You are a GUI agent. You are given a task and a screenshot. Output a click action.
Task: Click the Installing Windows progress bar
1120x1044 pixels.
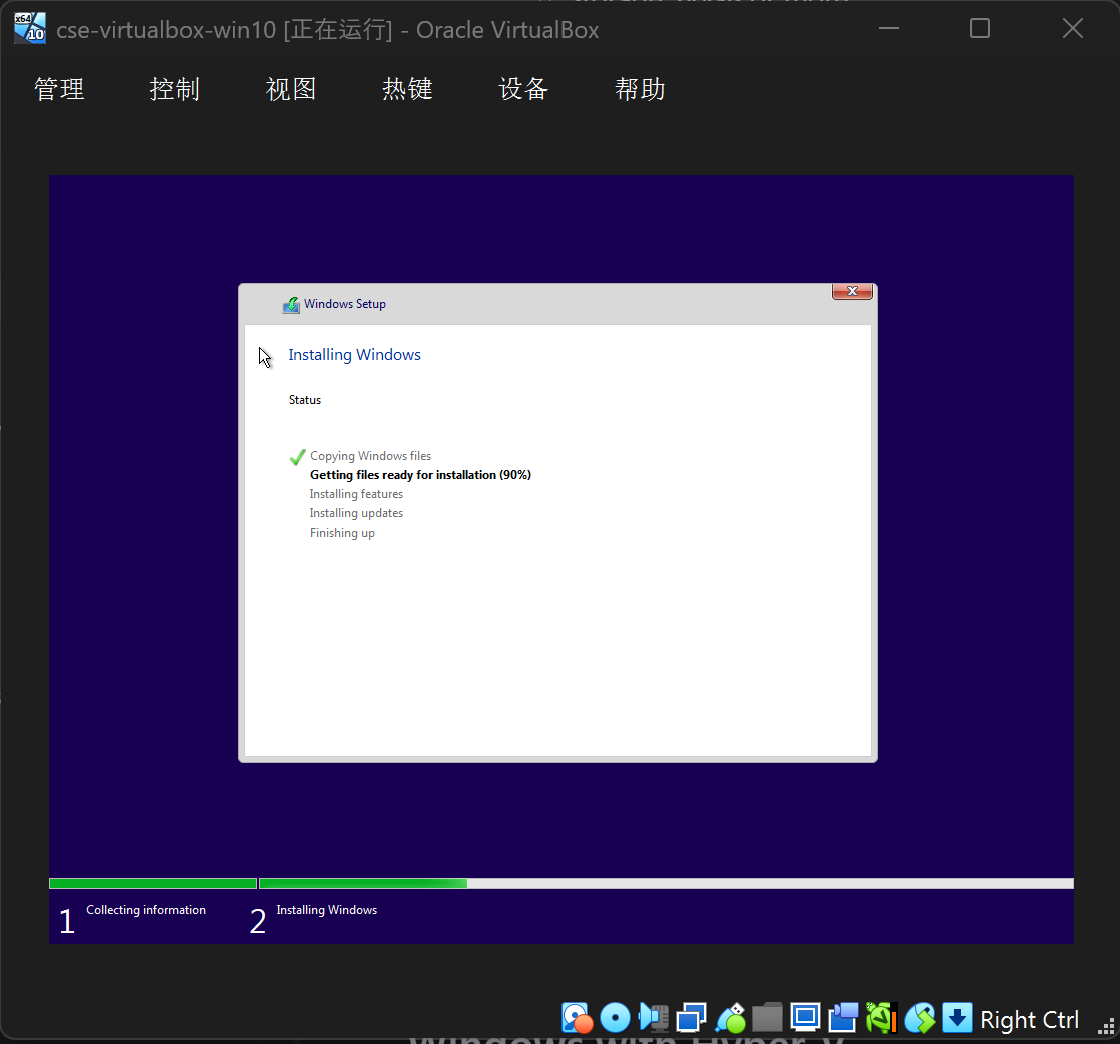point(665,883)
